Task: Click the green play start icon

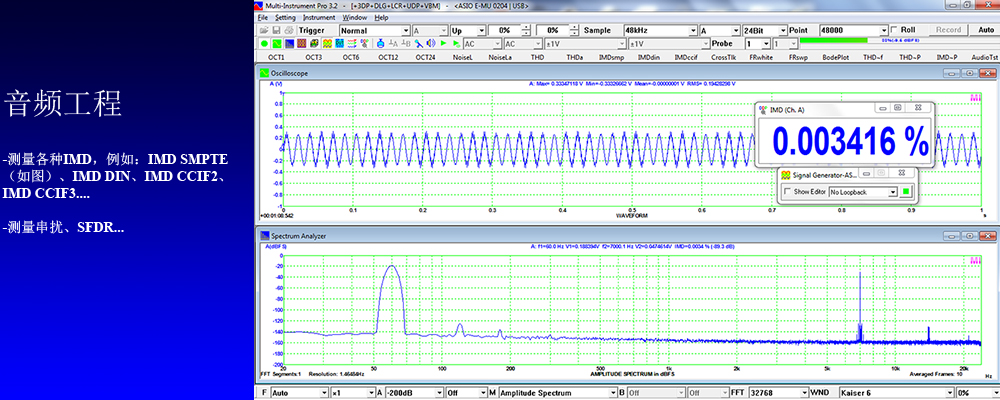Action: pyautogui.click(x=443, y=43)
